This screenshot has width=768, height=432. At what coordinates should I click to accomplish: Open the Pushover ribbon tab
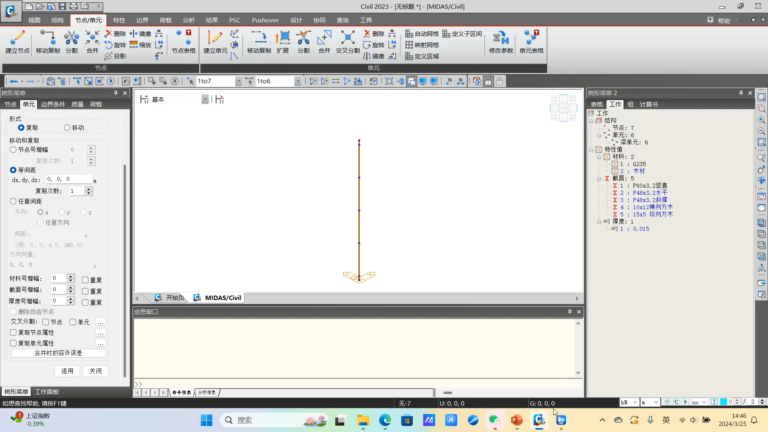(x=265, y=20)
